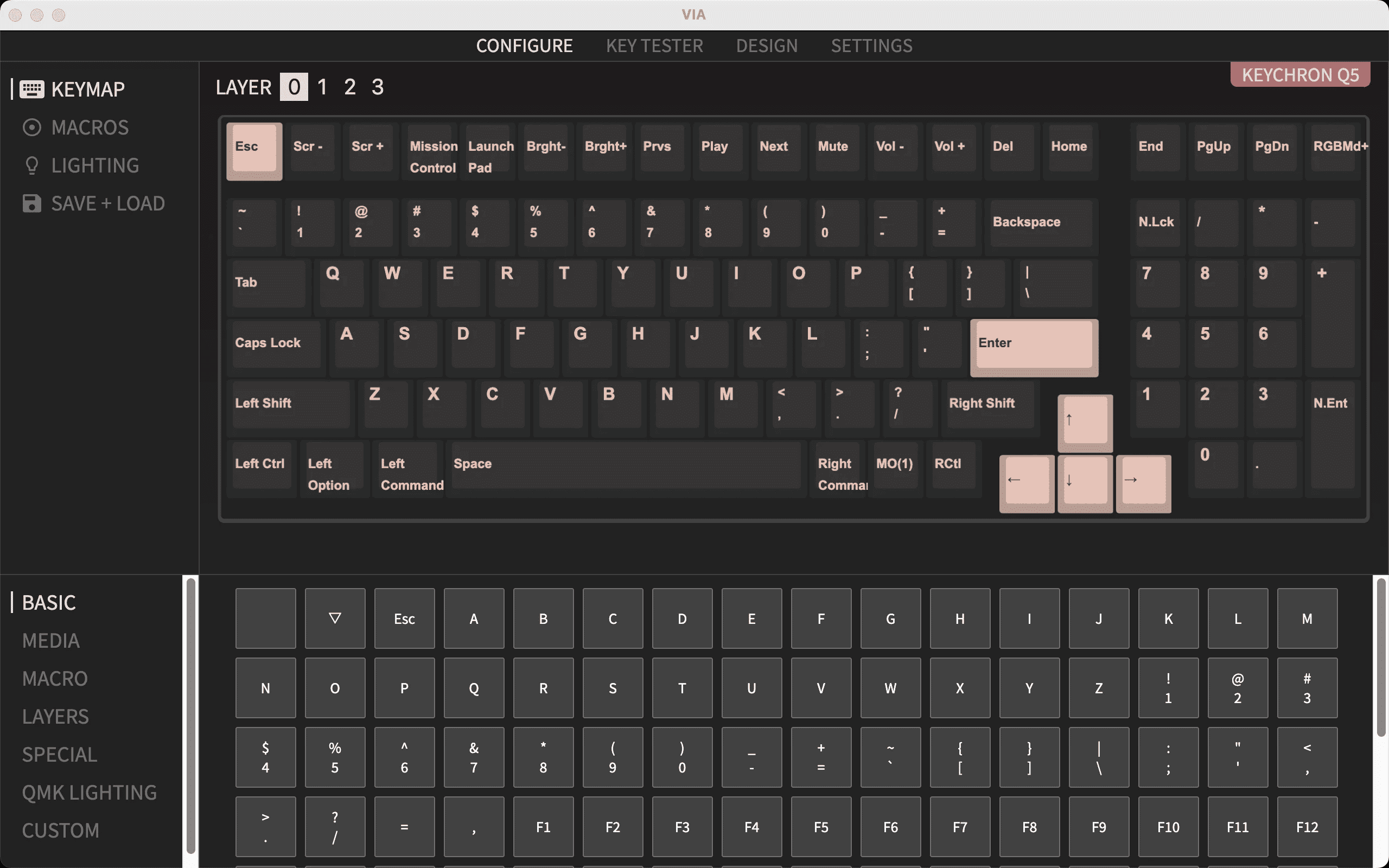Select Layer 3
Viewport: 1389px width, 868px height.
point(378,87)
